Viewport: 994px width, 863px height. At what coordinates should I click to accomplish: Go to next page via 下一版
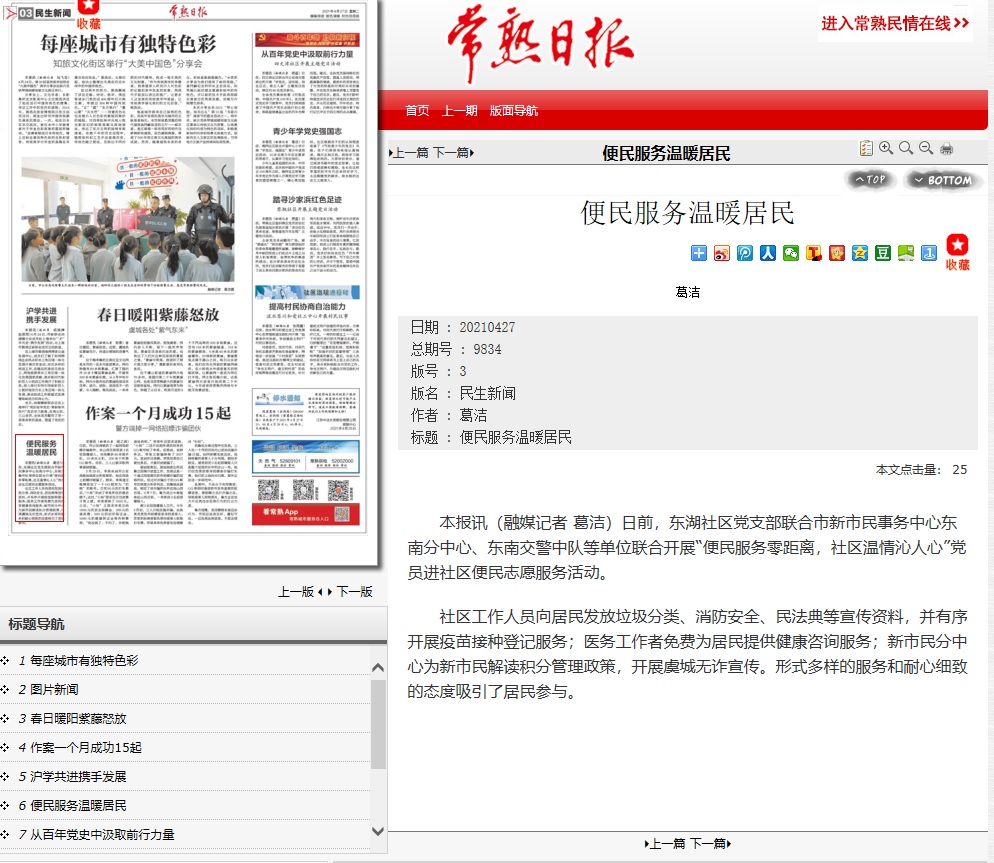(x=354, y=591)
